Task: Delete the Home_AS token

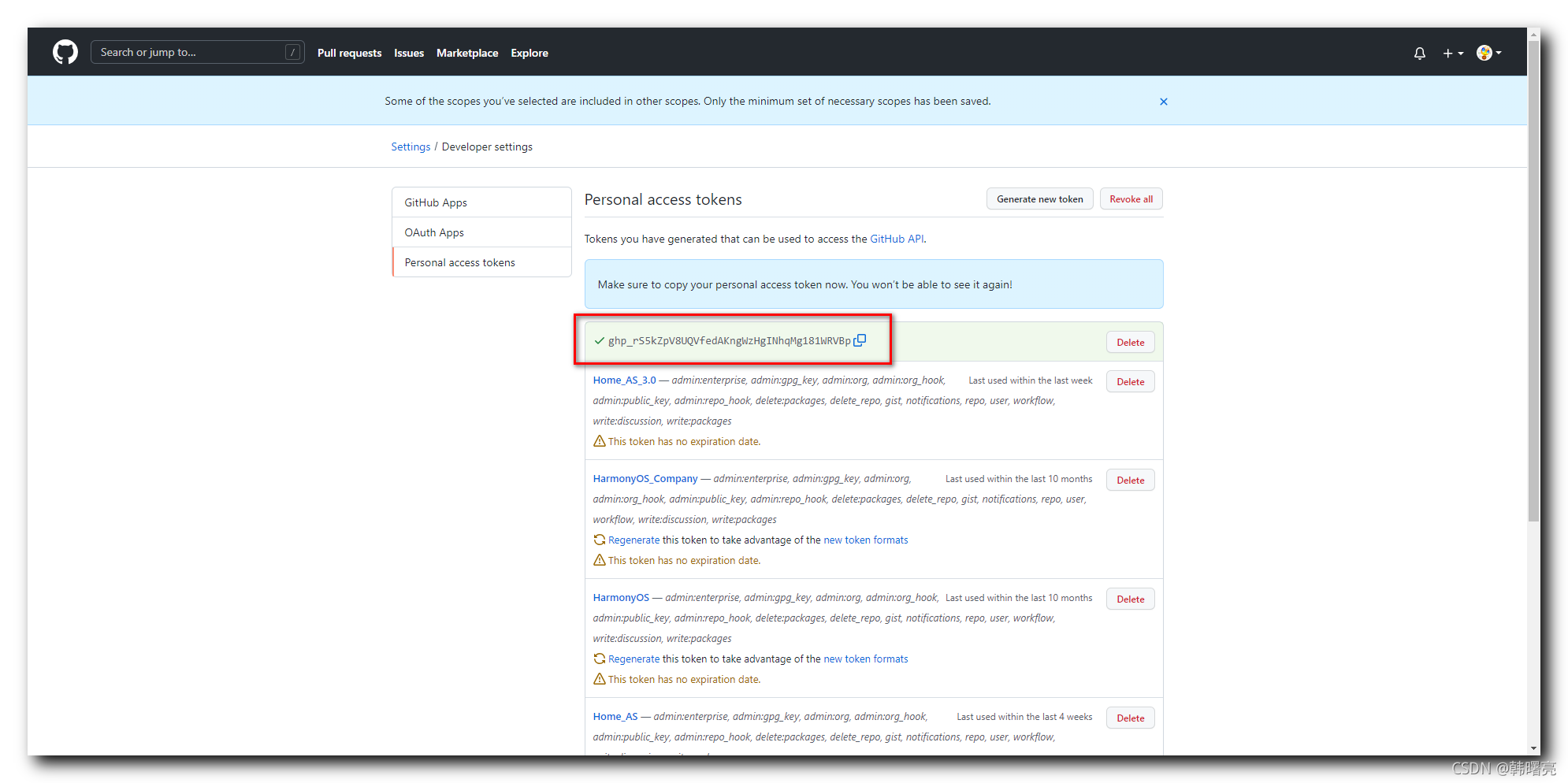Action: pos(1130,718)
